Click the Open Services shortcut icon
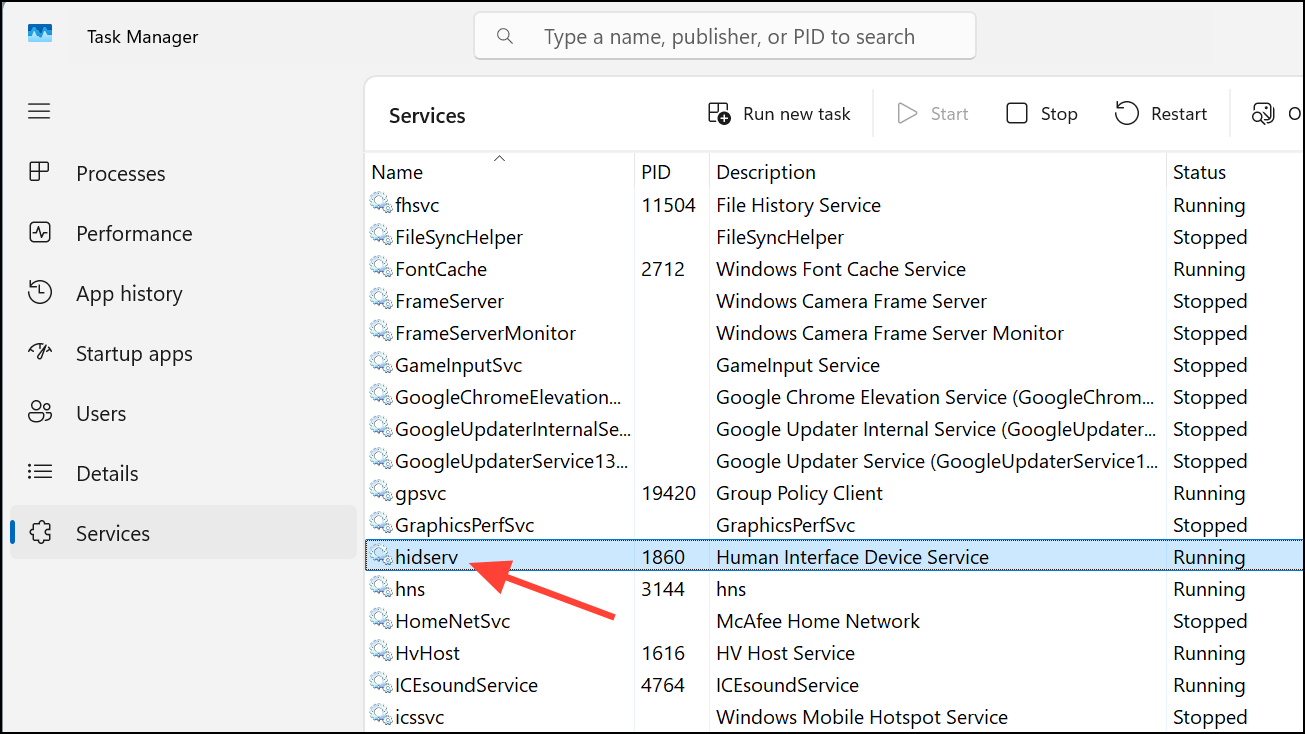 1262,113
